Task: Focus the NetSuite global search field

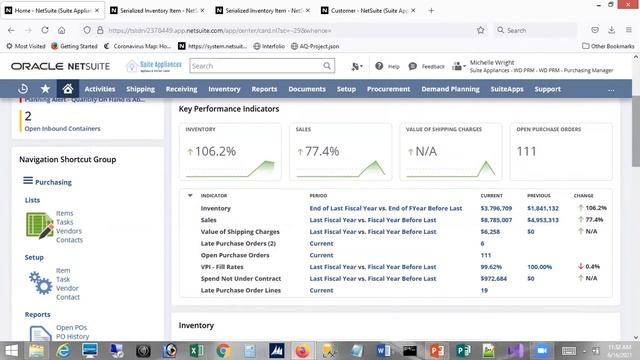Action: pos(257,66)
